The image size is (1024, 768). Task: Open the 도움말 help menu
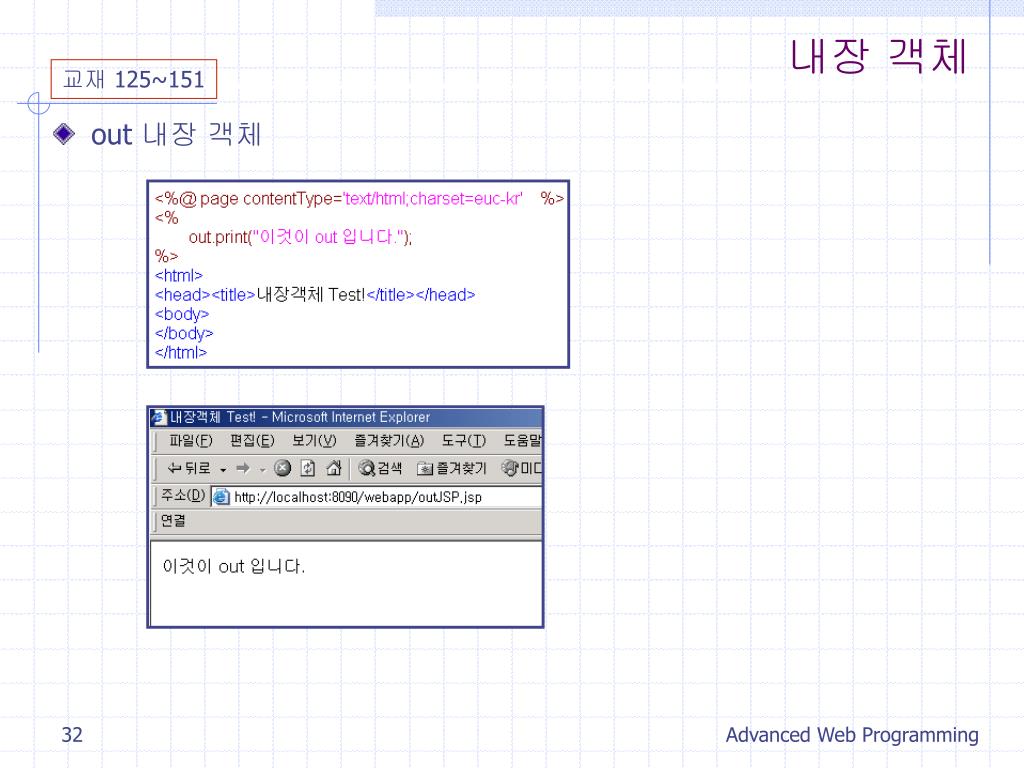(522, 441)
